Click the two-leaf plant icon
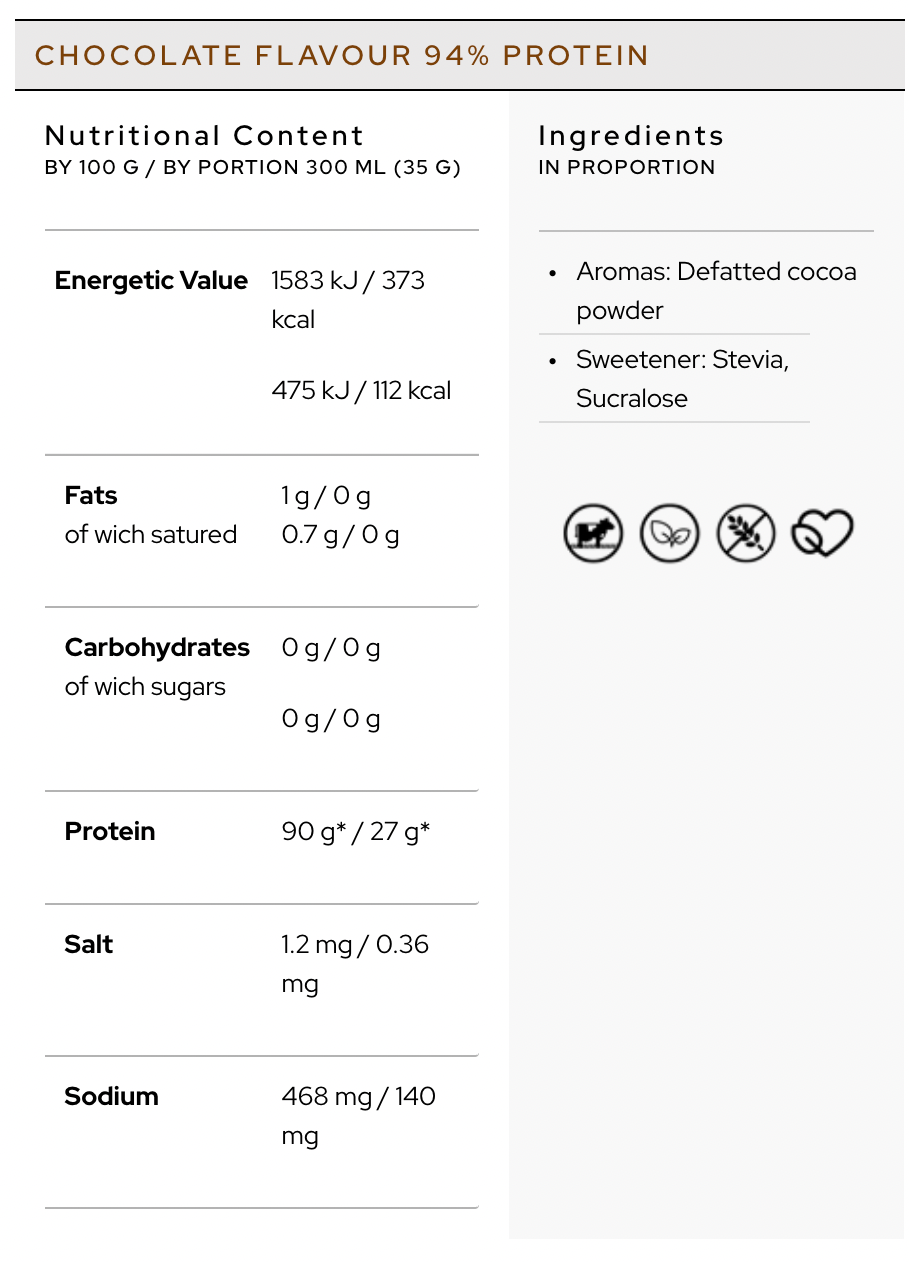This screenshot has height=1262, width=909. tap(669, 533)
